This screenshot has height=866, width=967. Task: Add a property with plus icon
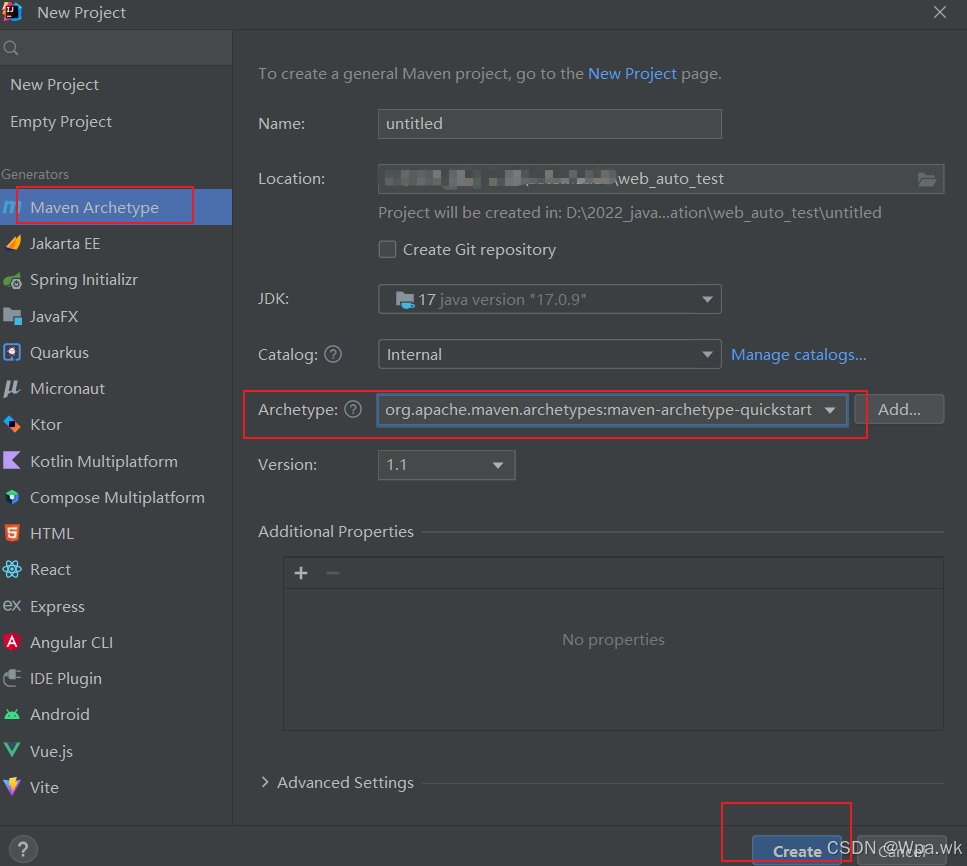301,573
